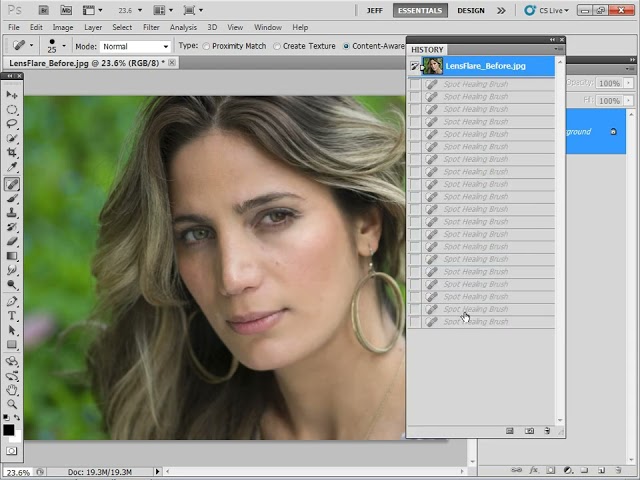
Task: Launch Adobe Bridge from application bar
Action: (x=44, y=10)
